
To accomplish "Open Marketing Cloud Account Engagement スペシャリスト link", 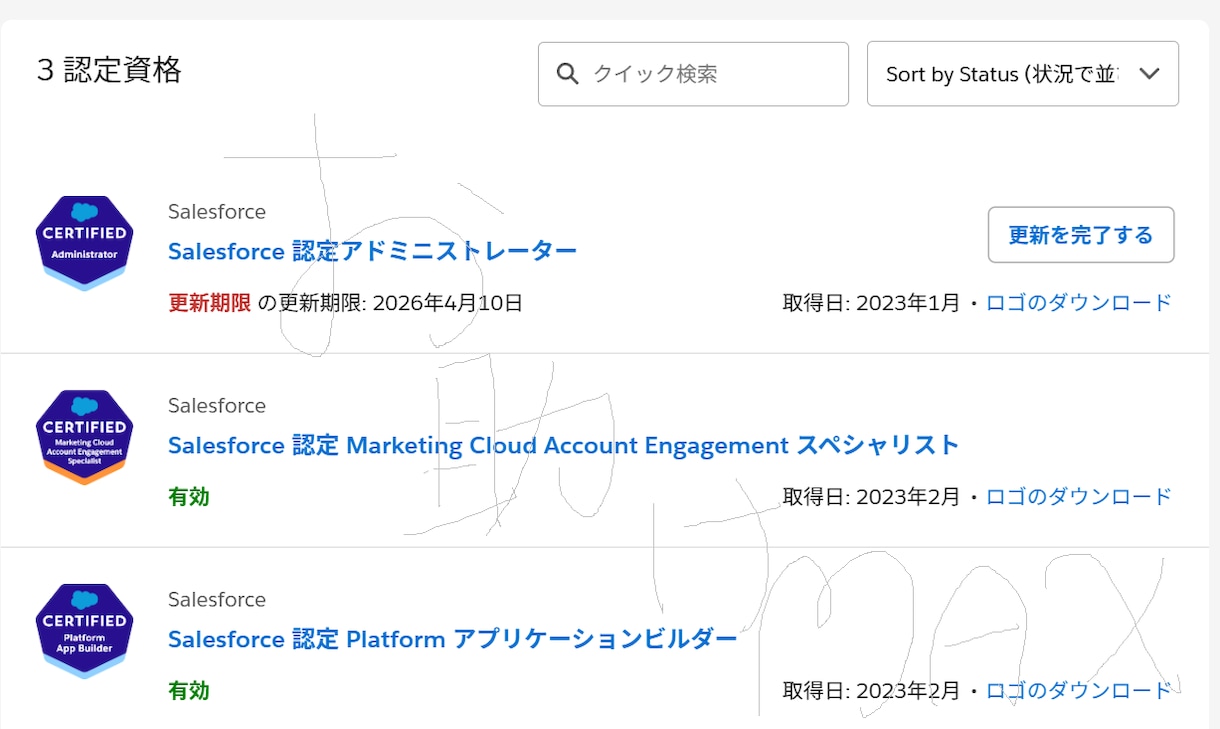I will tap(564, 445).
